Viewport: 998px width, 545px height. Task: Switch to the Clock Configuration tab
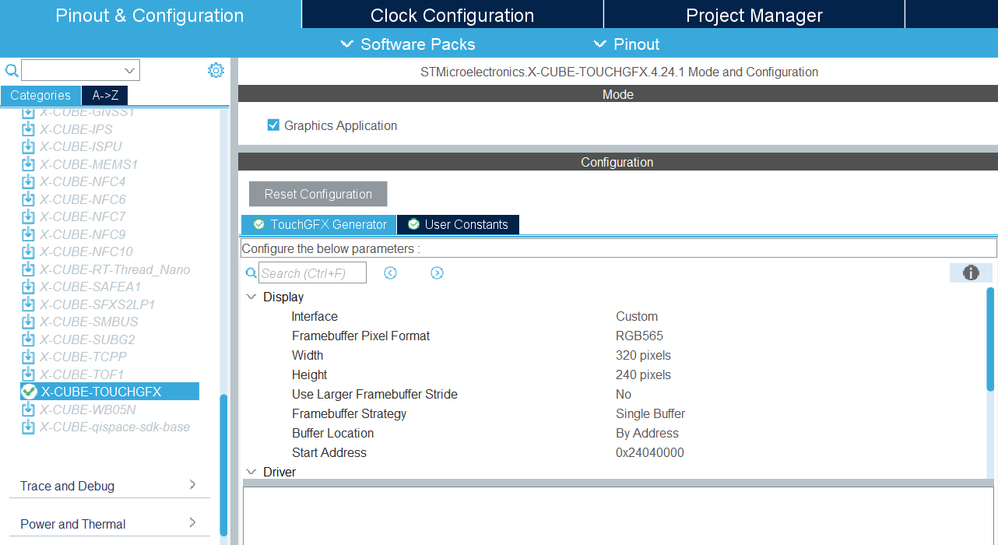click(x=452, y=15)
